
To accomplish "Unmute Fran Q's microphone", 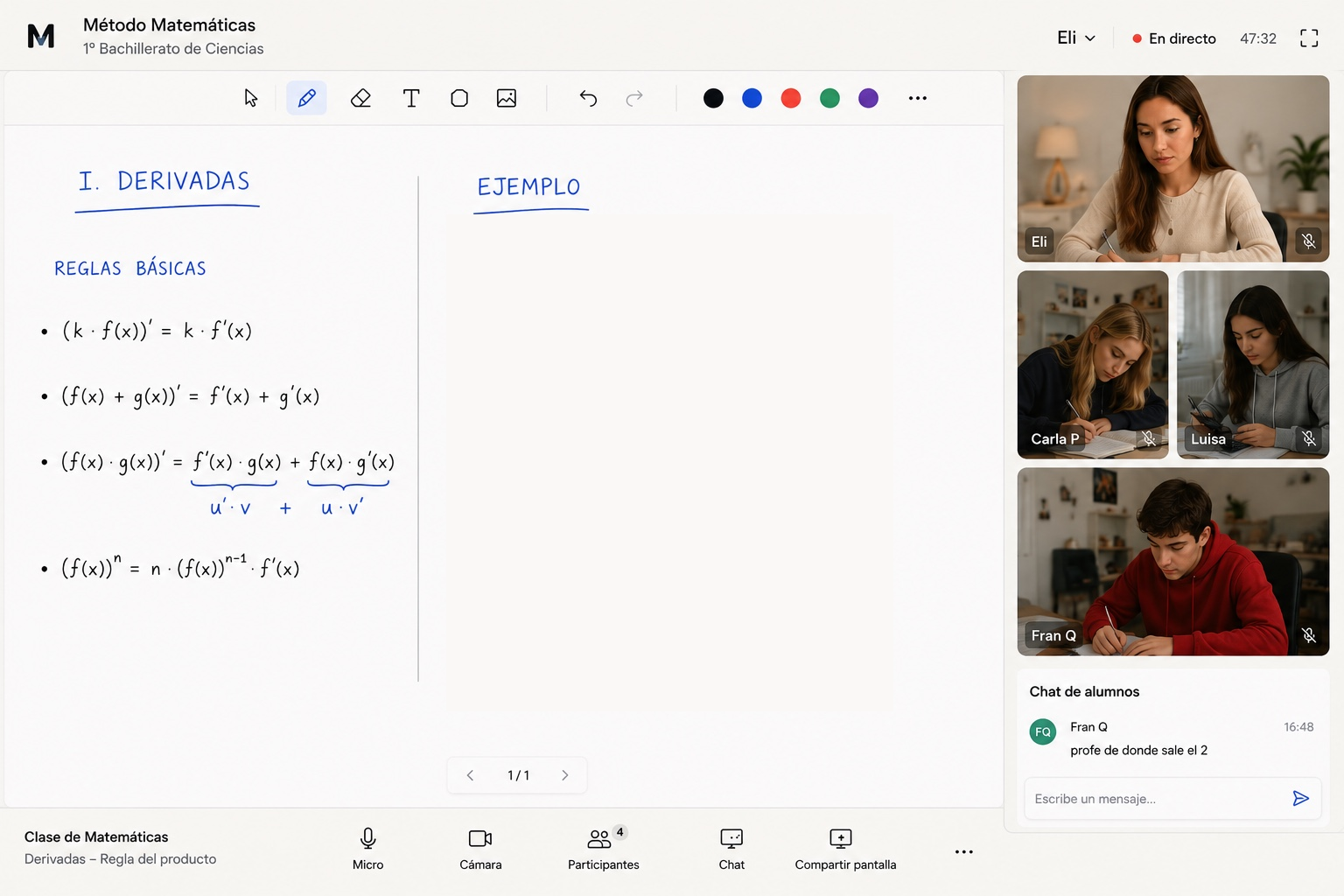I will pyautogui.click(x=1309, y=635).
